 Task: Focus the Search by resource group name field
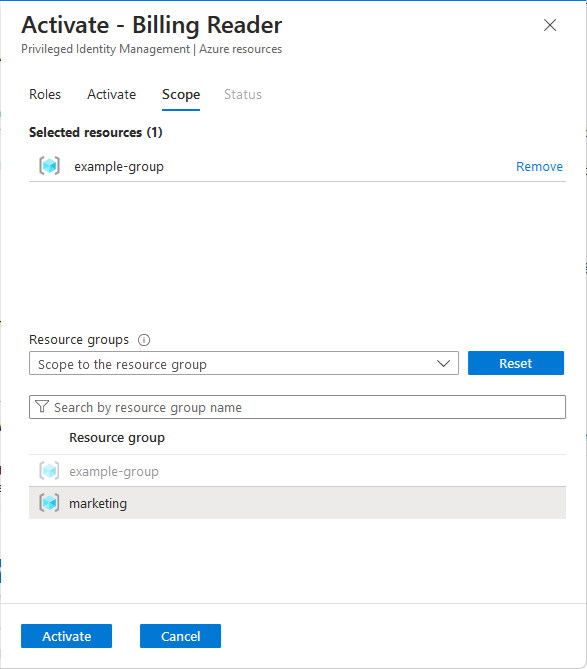coord(297,407)
